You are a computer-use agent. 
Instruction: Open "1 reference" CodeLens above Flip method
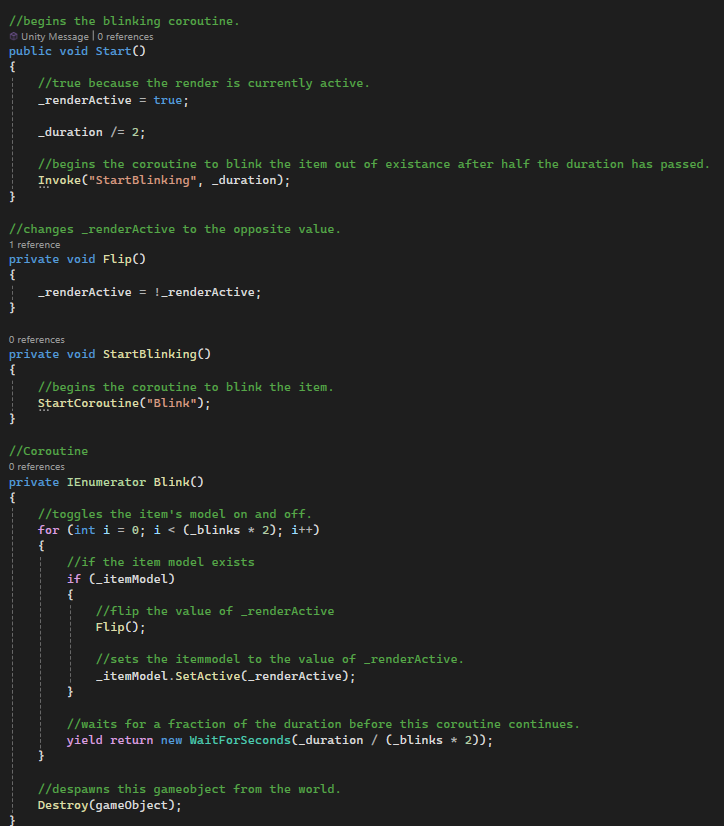coord(34,244)
